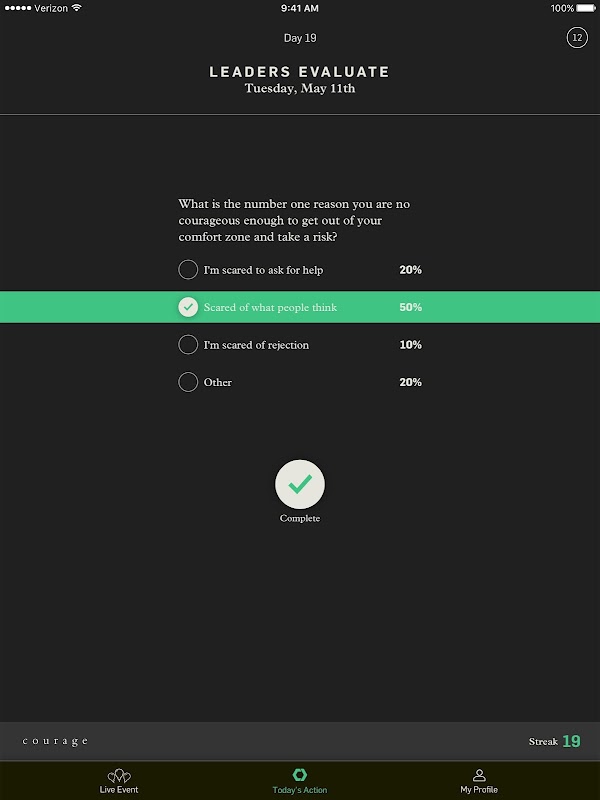Tap the My Profile person icon
Viewport: 600px width, 800px height.
pyautogui.click(x=479, y=776)
